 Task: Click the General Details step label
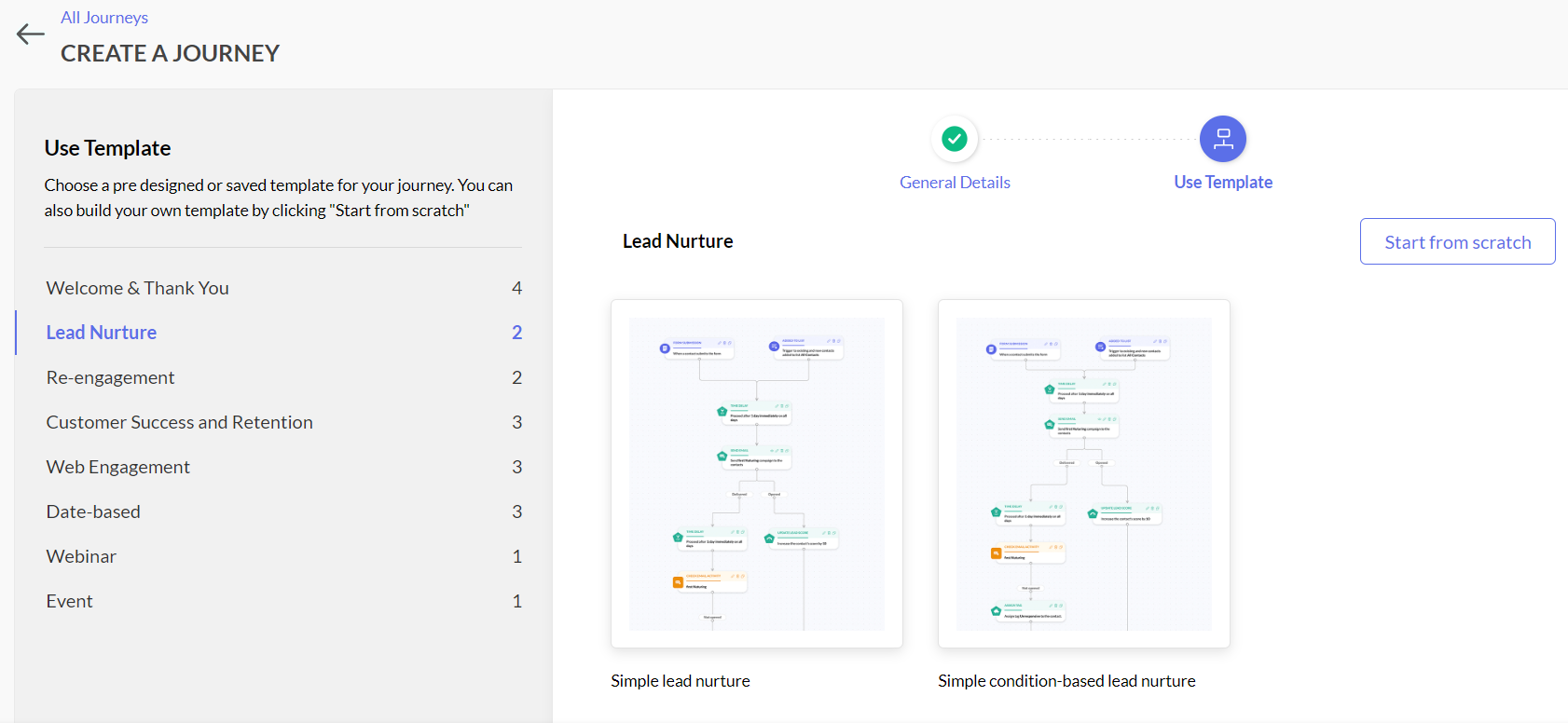[x=955, y=183]
